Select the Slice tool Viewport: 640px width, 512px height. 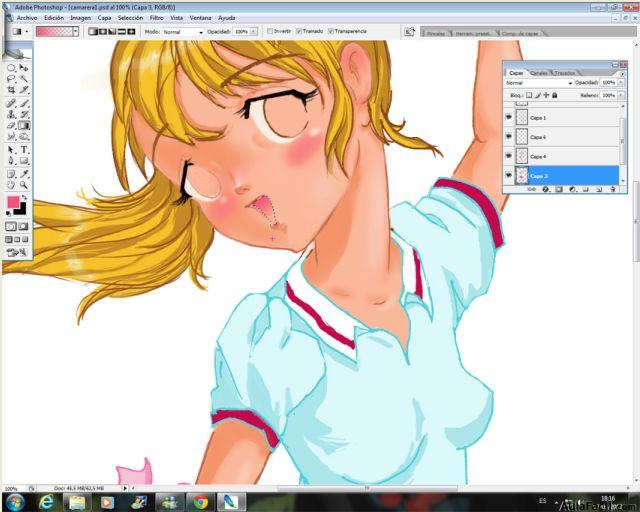coord(24,90)
